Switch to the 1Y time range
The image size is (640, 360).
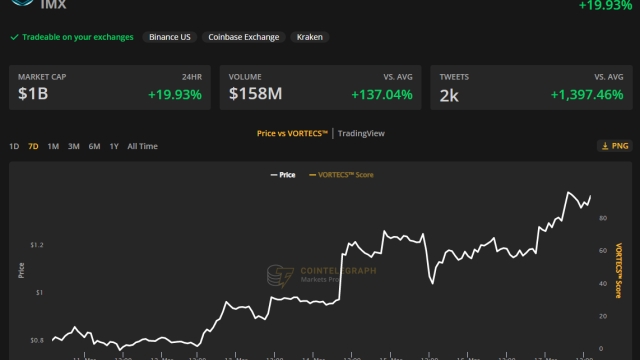tap(114, 146)
